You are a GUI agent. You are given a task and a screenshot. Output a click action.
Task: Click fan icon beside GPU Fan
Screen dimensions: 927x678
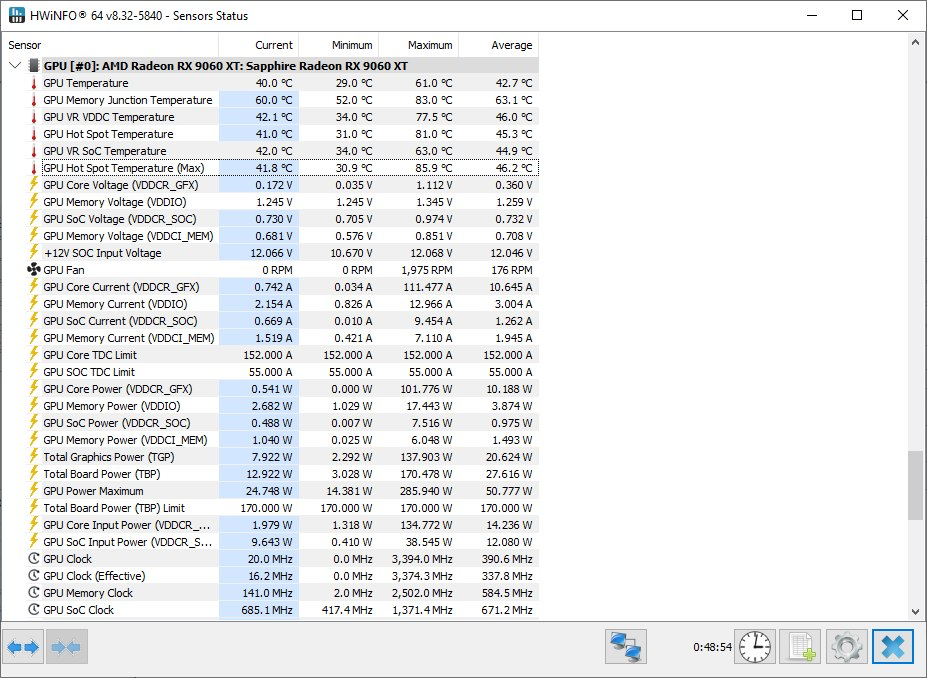(x=34, y=270)
